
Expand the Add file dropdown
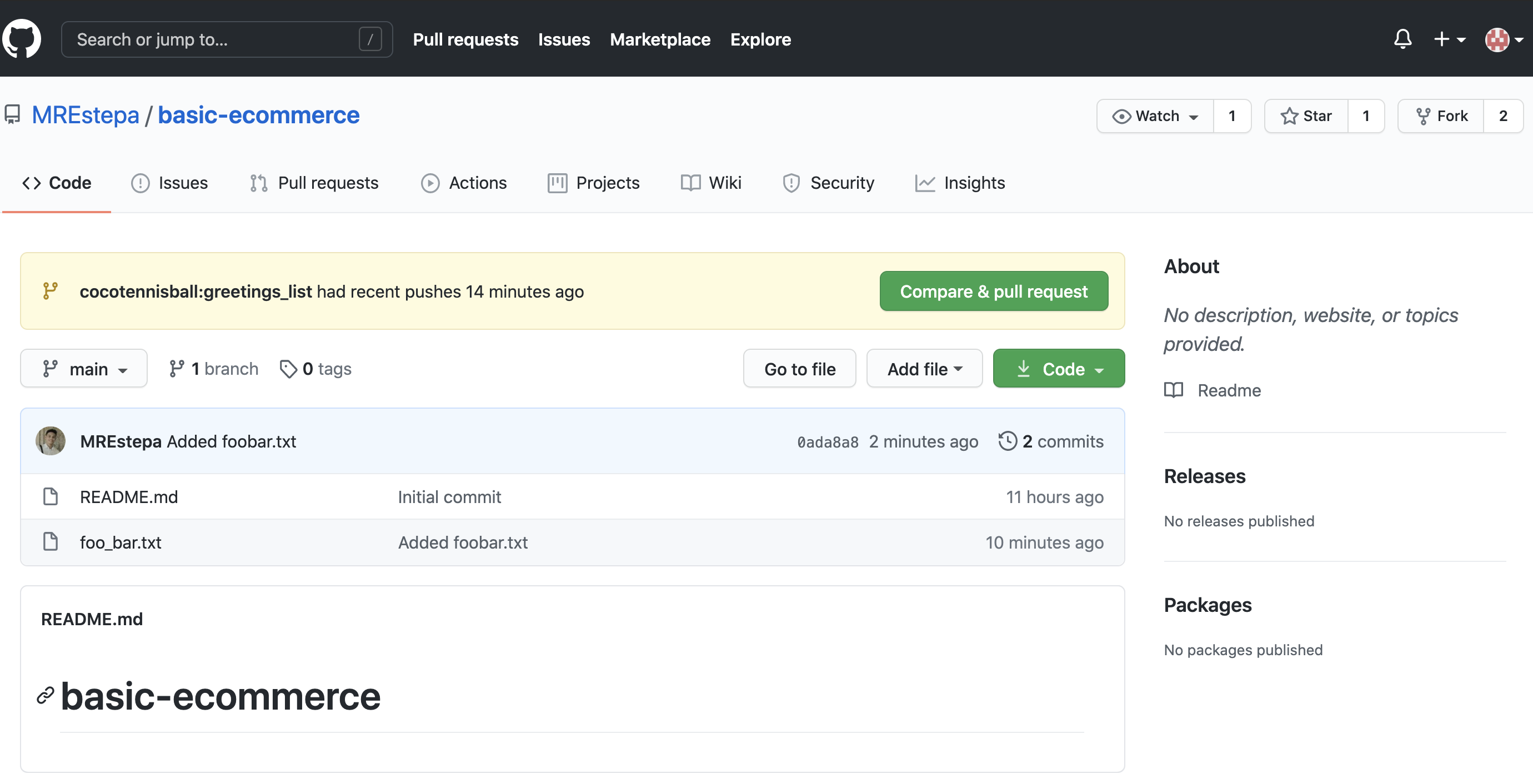(x=924, y=369)
